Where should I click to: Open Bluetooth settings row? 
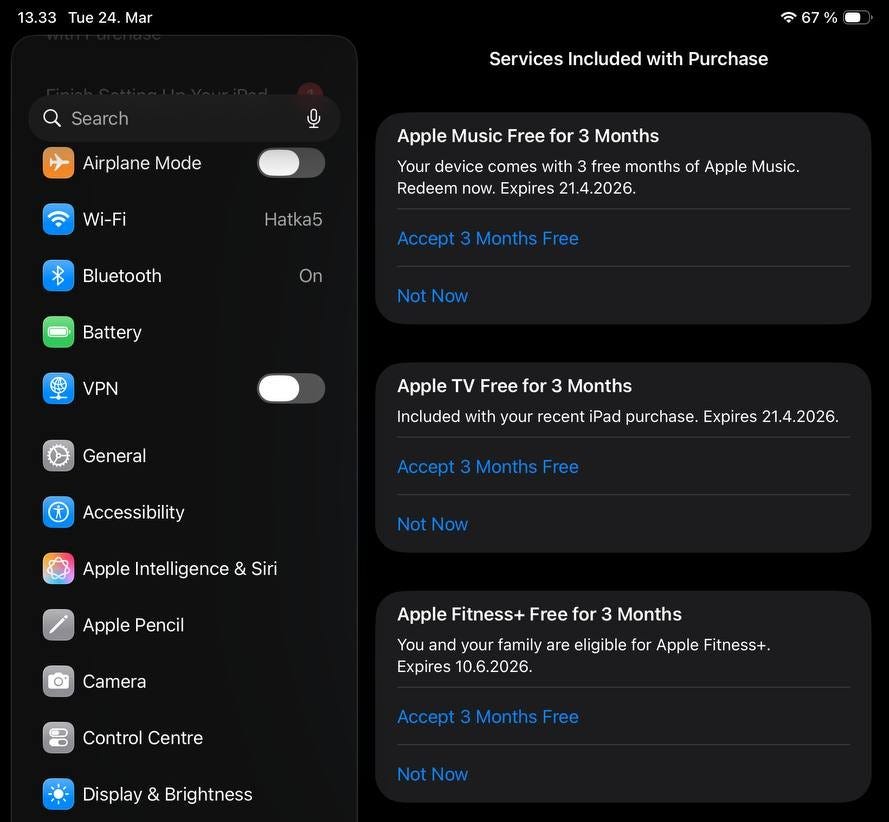(x=184, y=276)
